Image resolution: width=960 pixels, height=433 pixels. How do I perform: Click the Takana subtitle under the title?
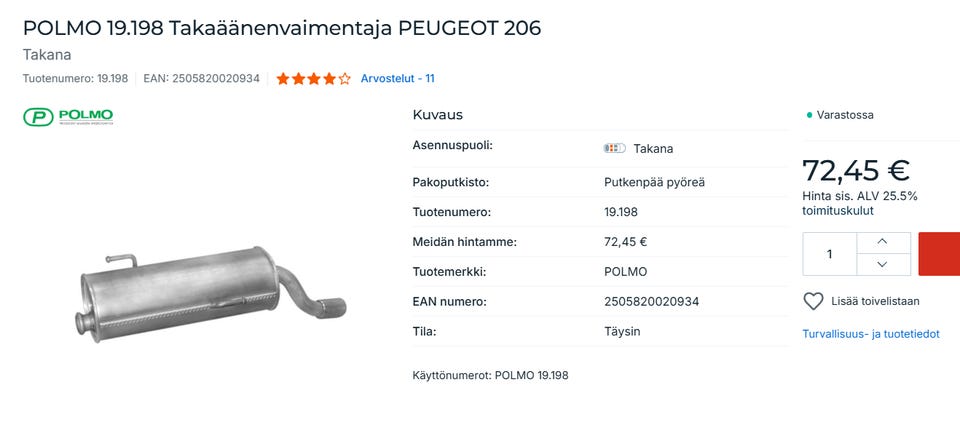(47, 55)
